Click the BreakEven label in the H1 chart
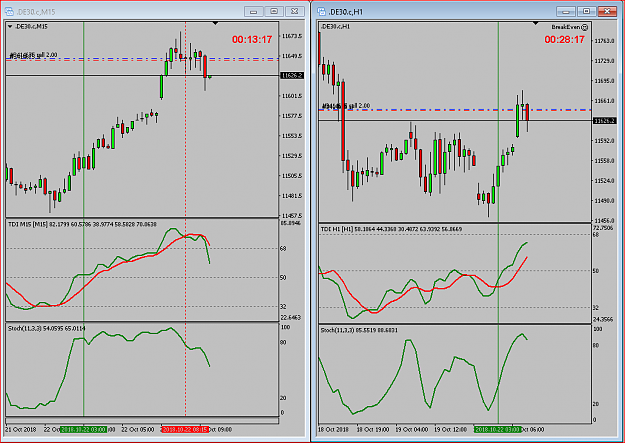Viewport: 625px width, 443px height. tap(566, 27)
